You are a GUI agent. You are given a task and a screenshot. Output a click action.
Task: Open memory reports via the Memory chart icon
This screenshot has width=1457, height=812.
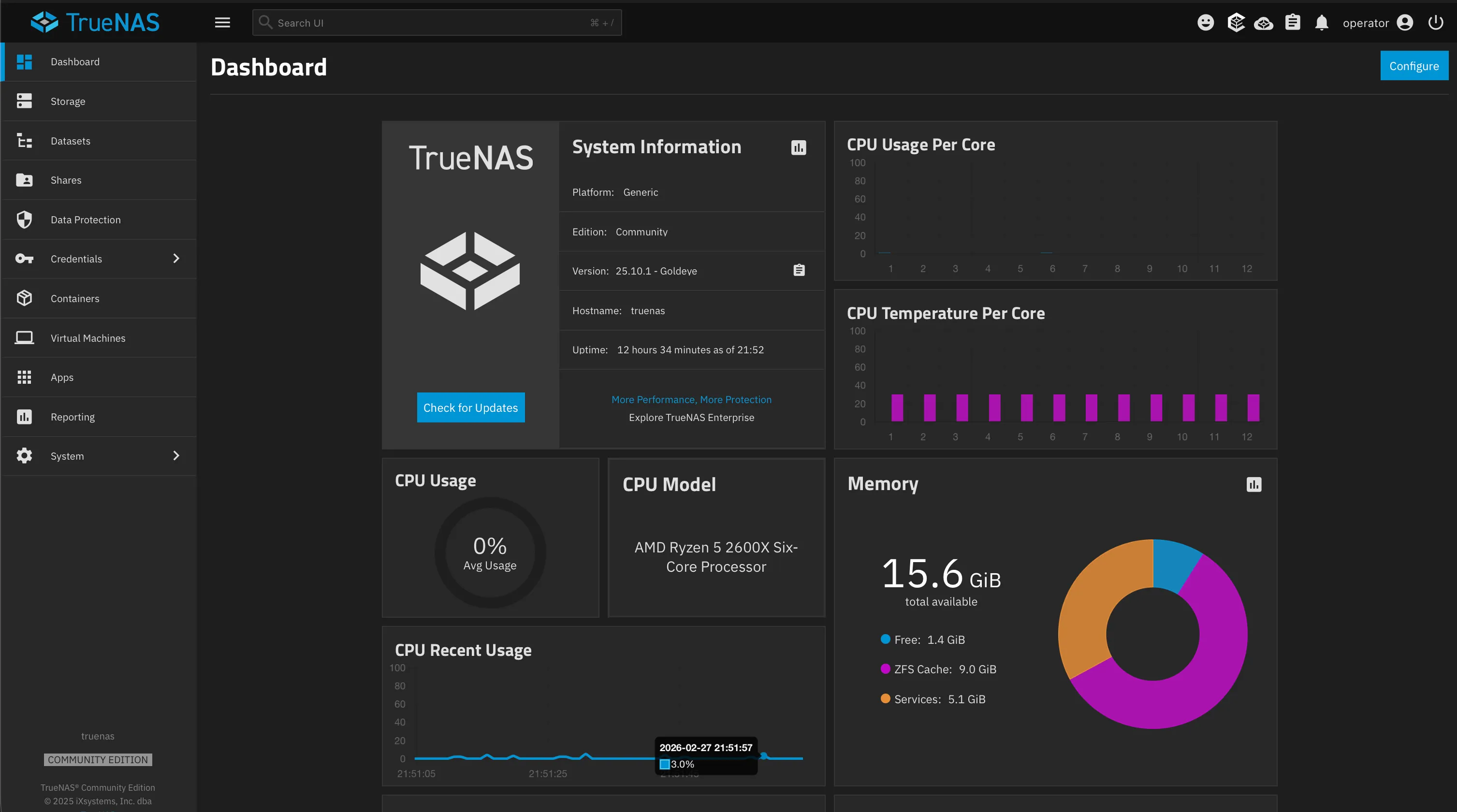coord(1254,485)
